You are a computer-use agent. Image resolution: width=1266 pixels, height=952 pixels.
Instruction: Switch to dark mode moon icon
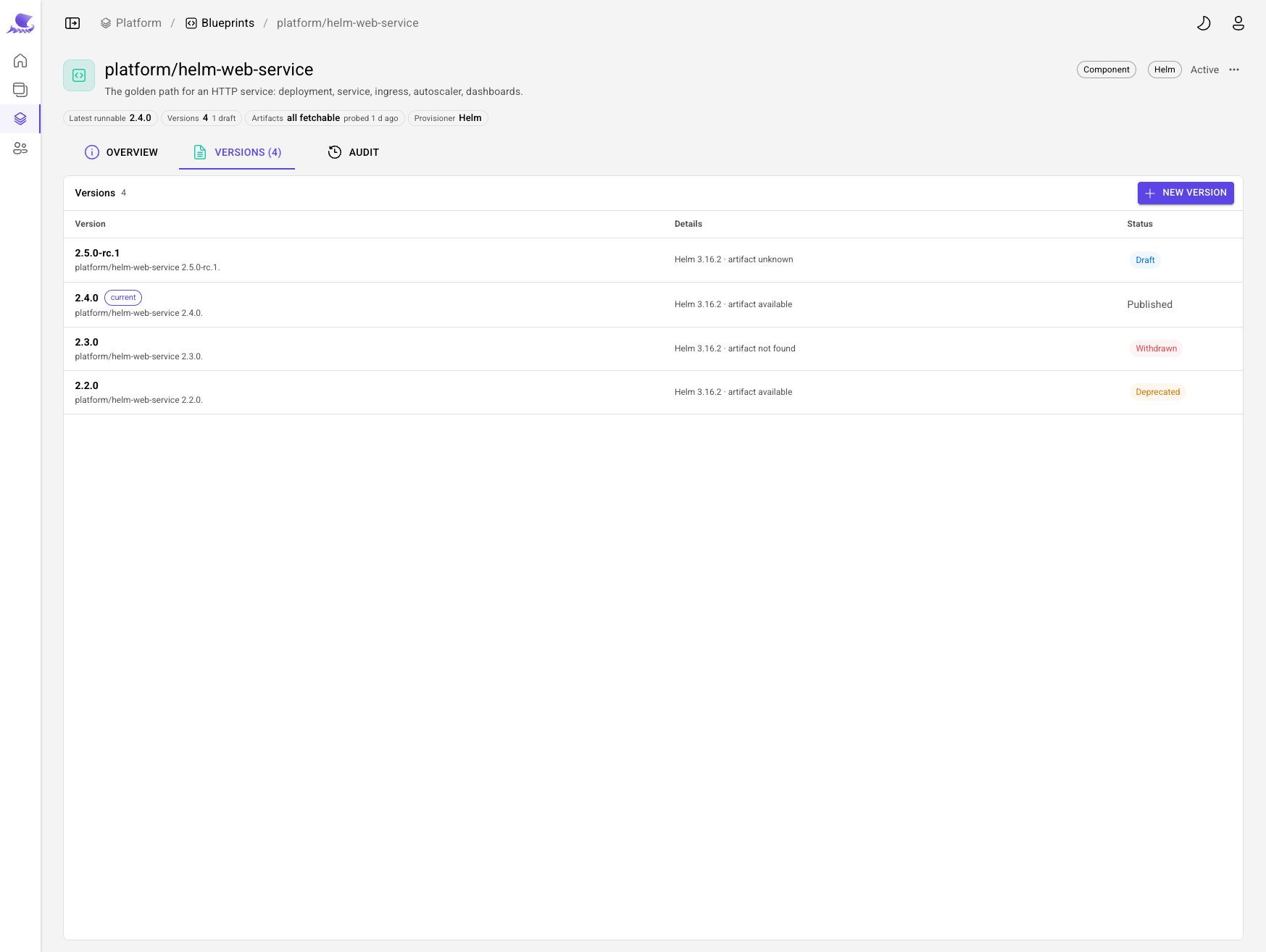click(1204, 23)
